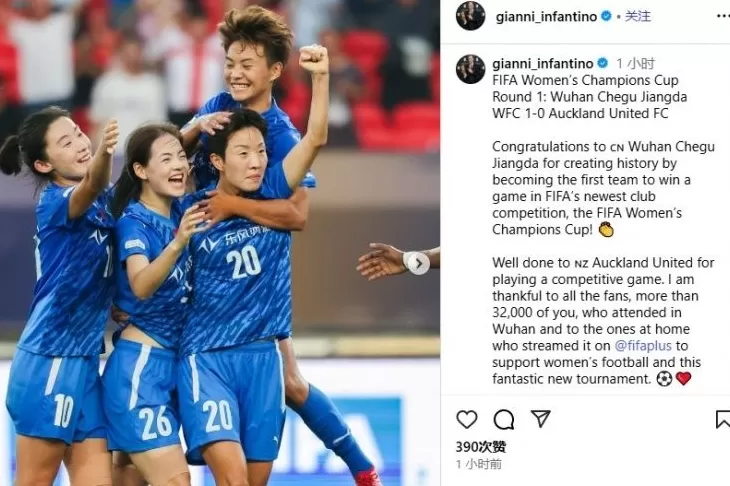Viewport: 730px width, 486px height.
Task: Open comments with the speech bubble icon
Action: coord(504,419)
